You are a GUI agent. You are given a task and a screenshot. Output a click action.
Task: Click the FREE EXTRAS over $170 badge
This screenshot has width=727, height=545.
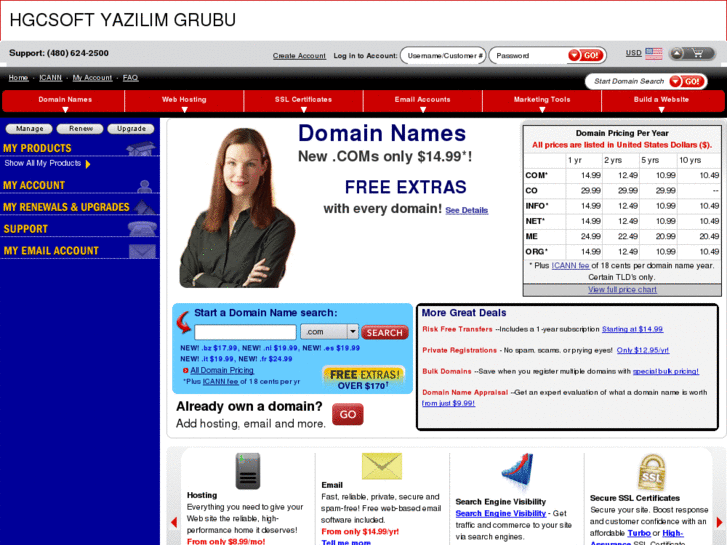(x=364, y=378)
